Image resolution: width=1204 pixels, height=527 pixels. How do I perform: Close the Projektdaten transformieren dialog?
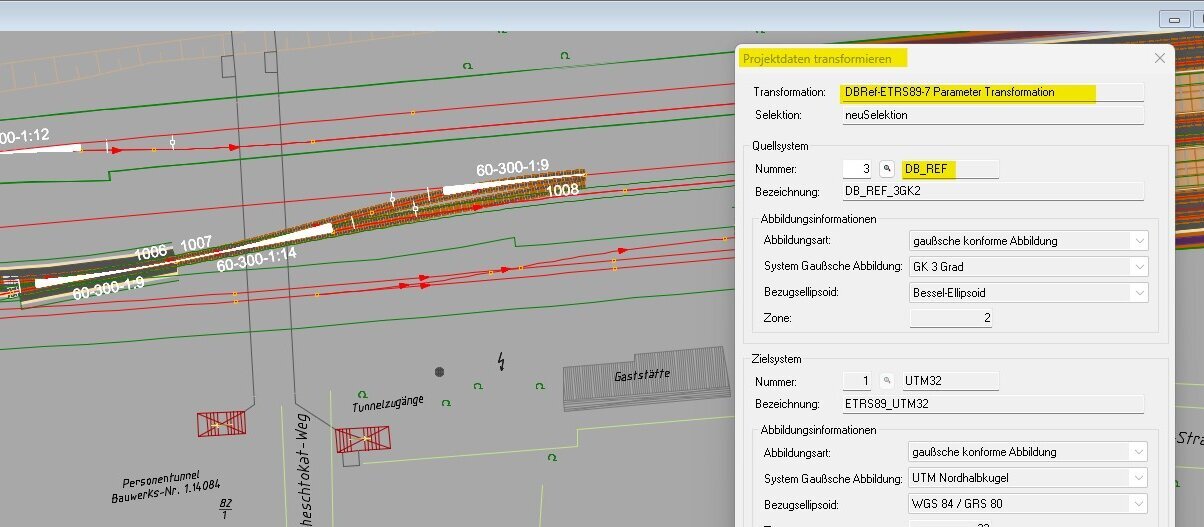coord(1160,58)
